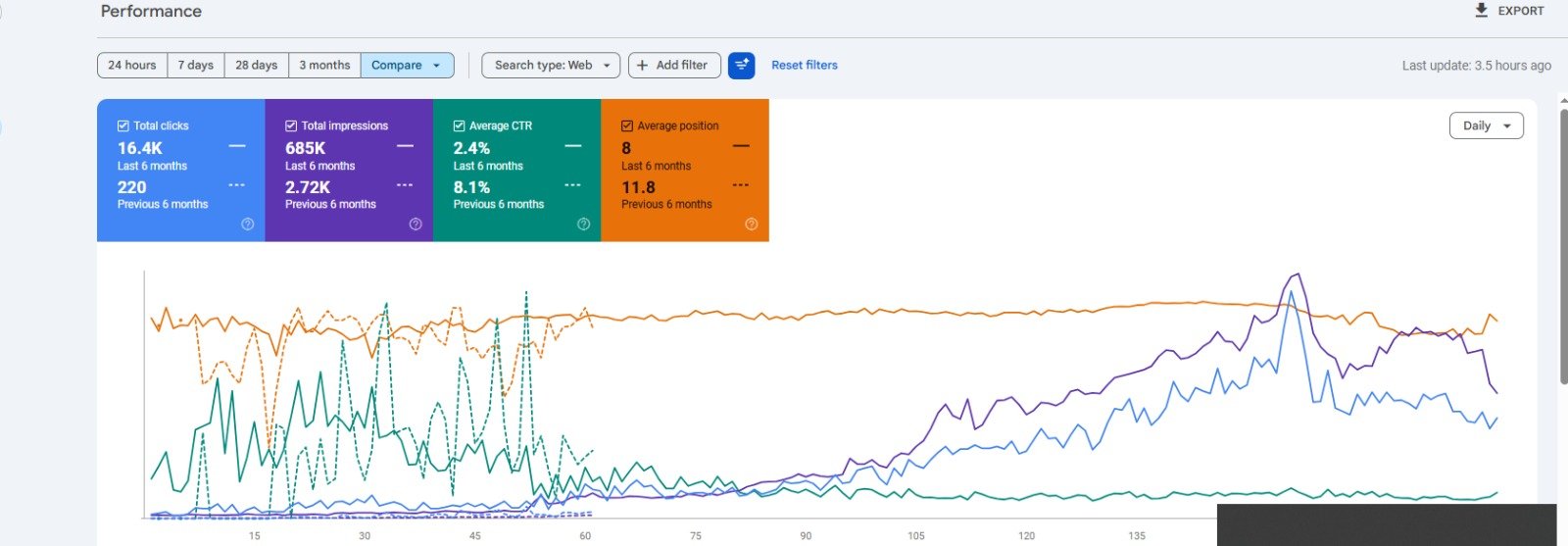
Task: Select the 7 days range
Action: pos(196,66)
